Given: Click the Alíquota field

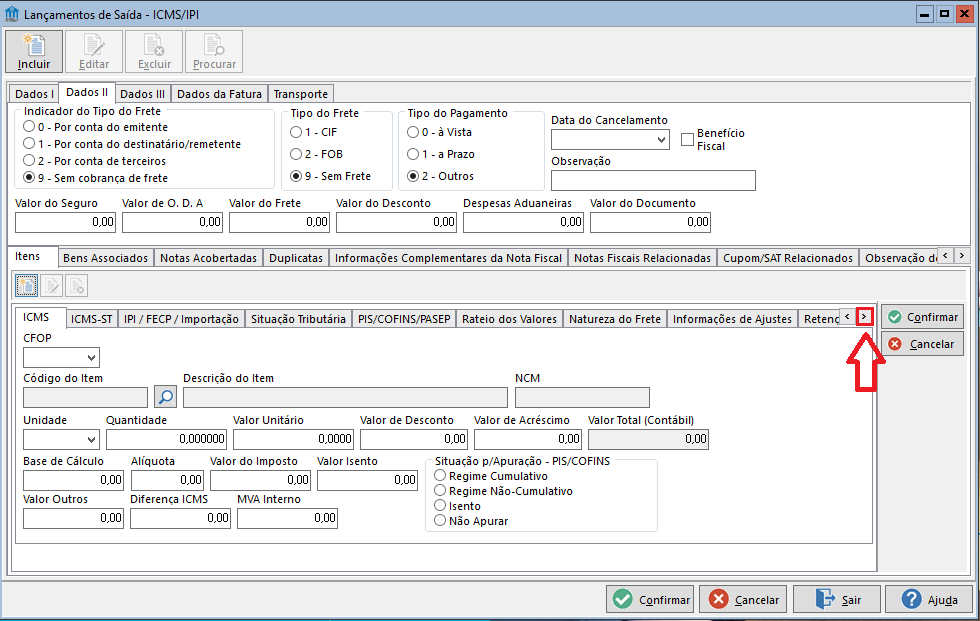Looking at the screenshot, I should pyautogui.click(x=168, y=480).
